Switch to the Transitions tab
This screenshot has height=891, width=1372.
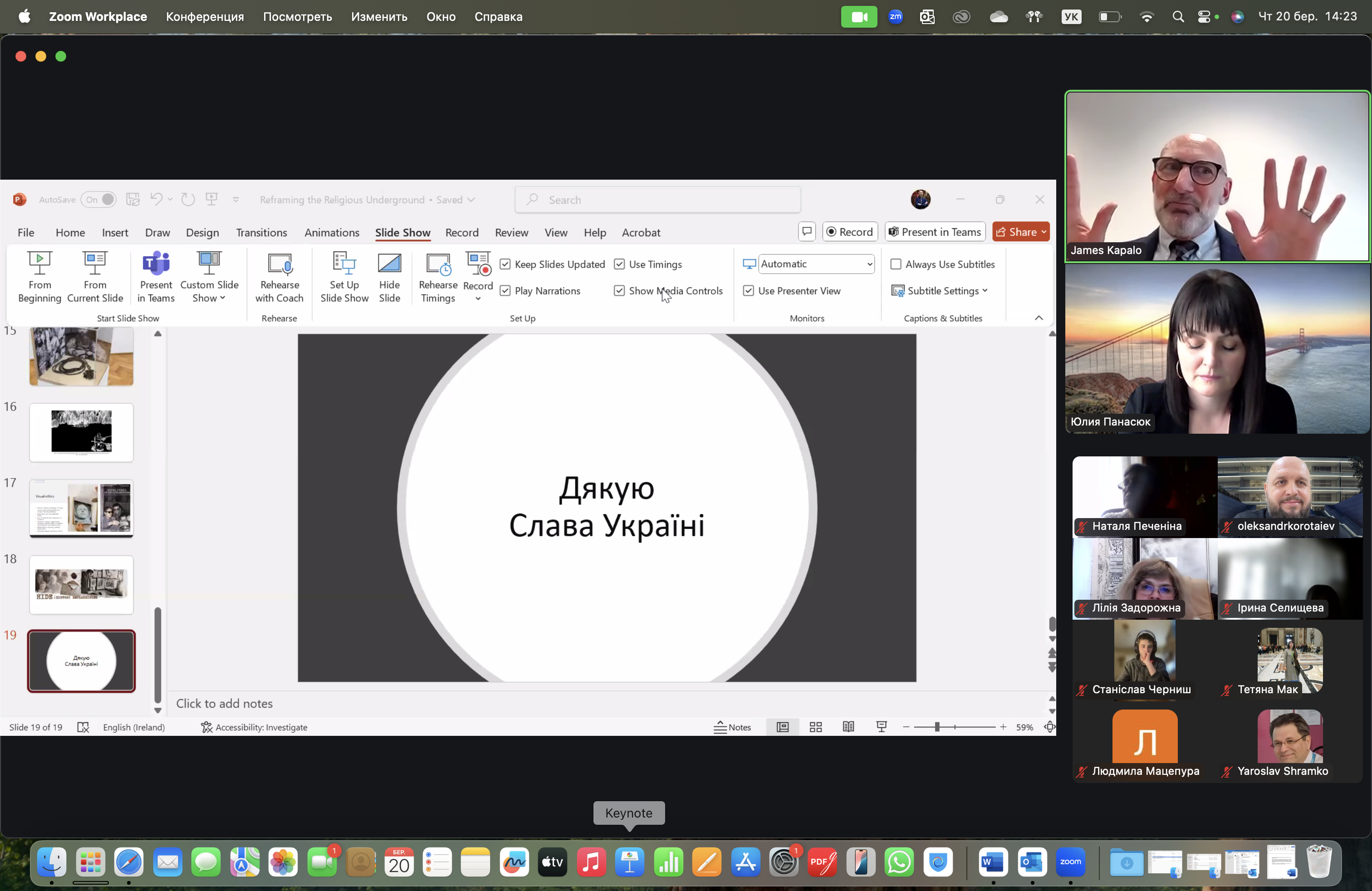point(261,232)
